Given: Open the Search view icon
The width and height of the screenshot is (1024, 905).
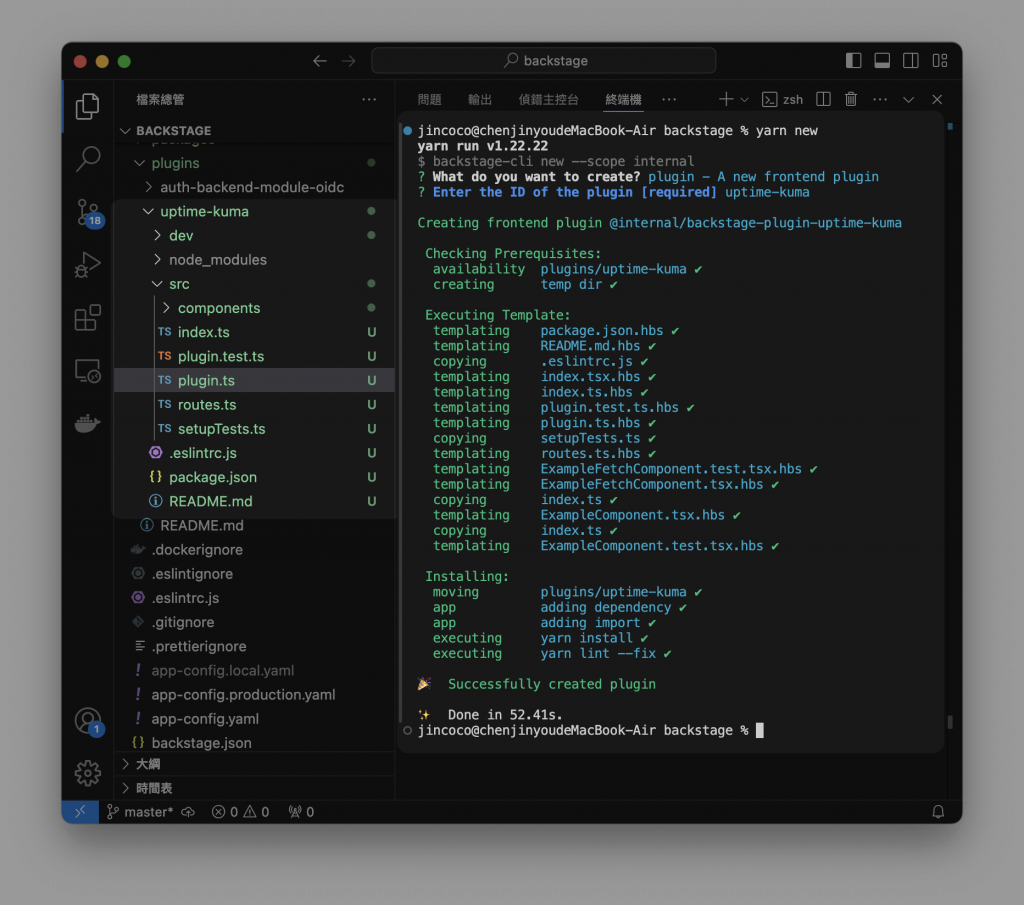Looking at the screenshot, I should pyautogui.click(x=88, y=159).
